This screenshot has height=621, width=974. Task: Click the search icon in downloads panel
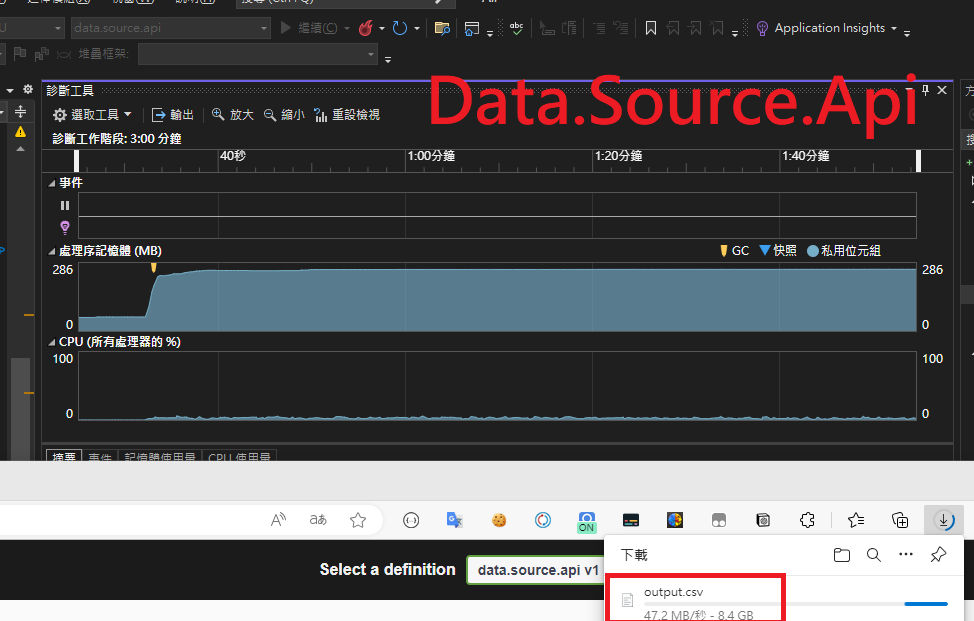(x=873, y=555)
